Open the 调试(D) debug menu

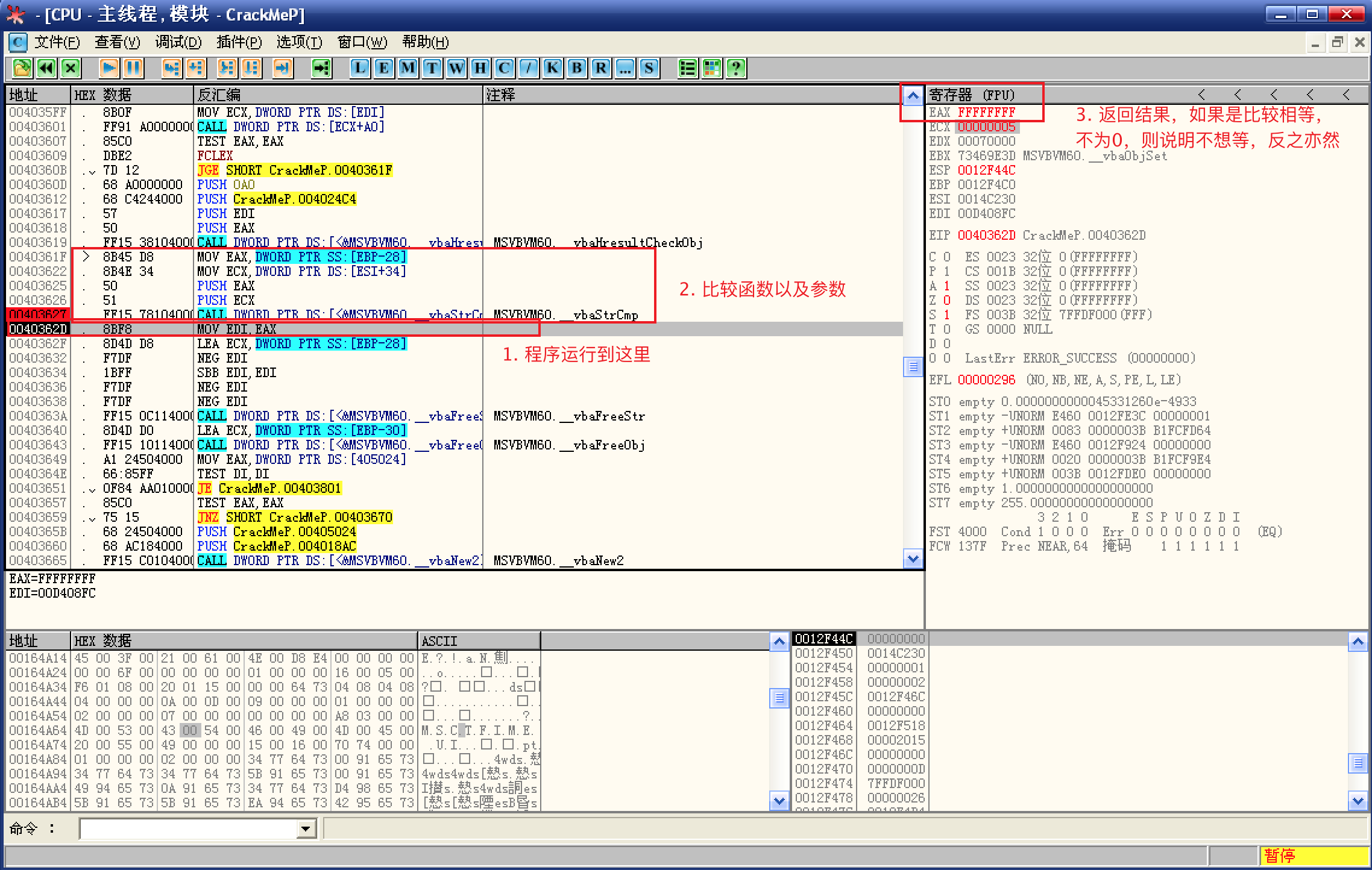pyautogui.click(x=178, y=42)
